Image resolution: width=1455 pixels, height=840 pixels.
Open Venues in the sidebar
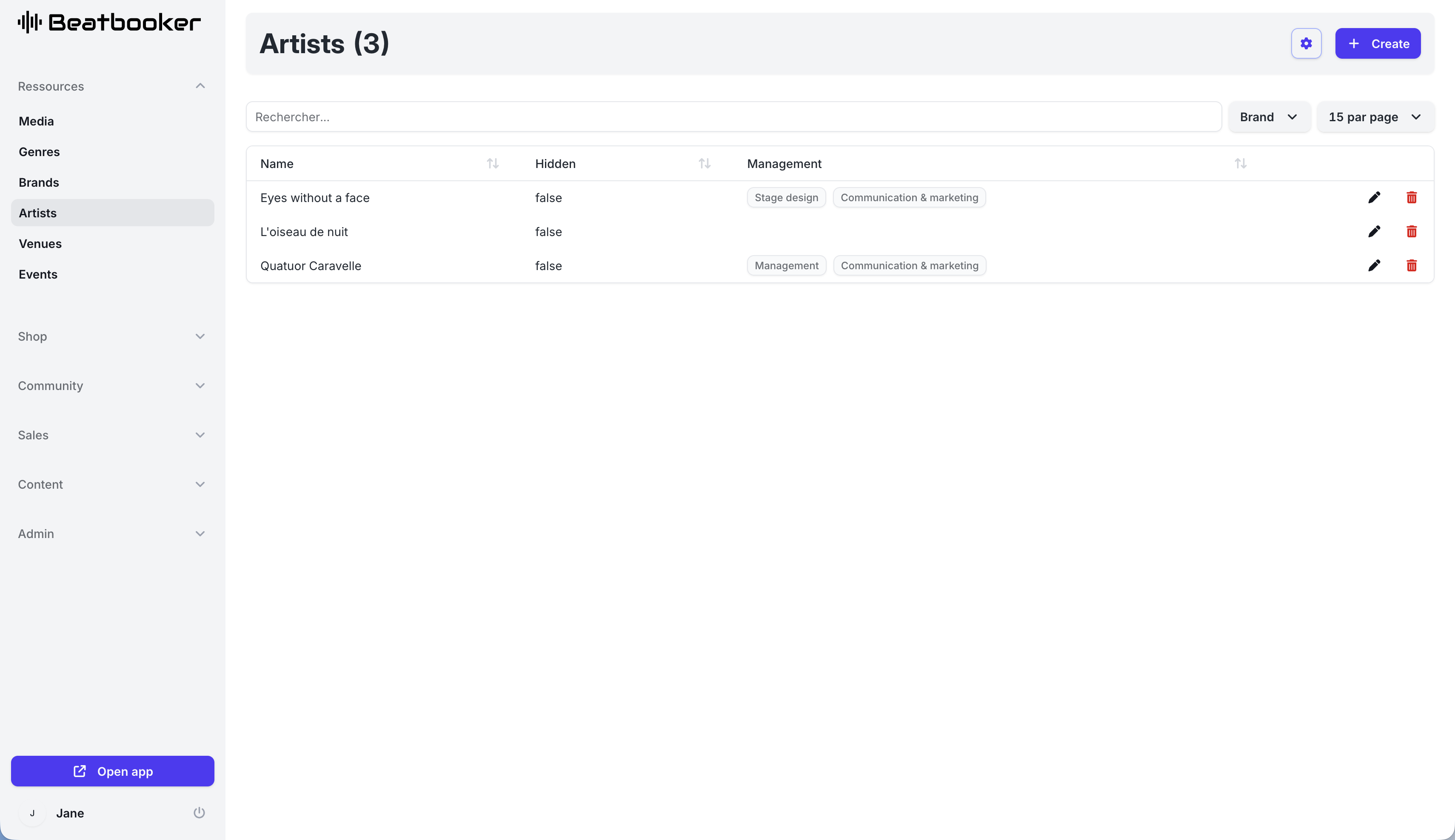pyautogui.click(x=40, y=243)
